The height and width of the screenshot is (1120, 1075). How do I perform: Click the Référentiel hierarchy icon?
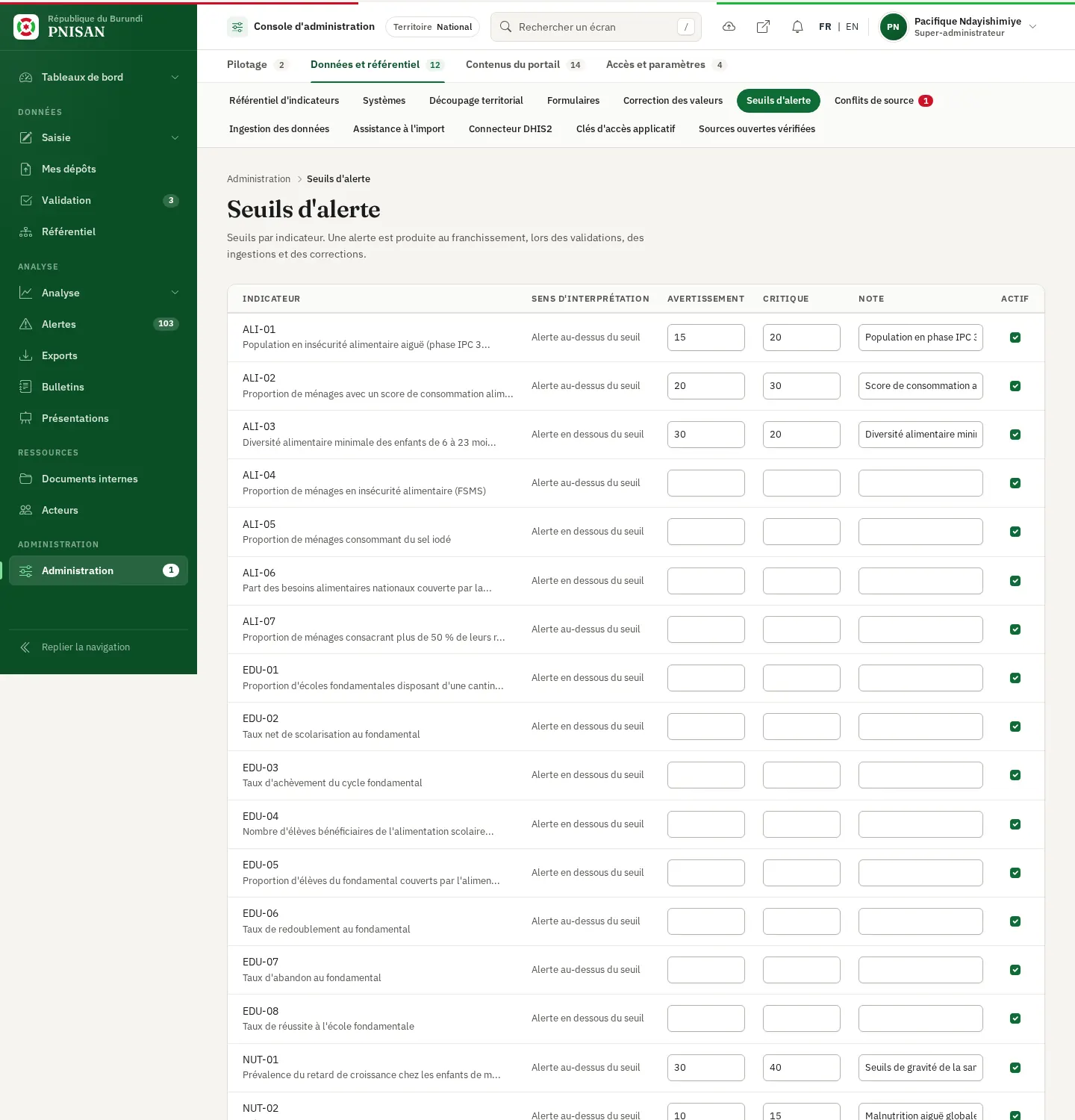[26, 231]
